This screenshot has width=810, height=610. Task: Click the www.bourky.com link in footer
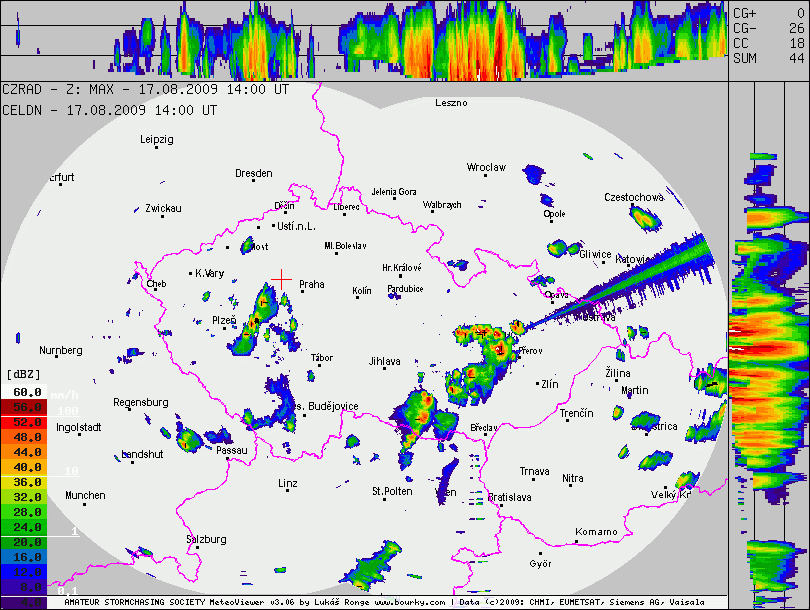[x=408, y=603]
